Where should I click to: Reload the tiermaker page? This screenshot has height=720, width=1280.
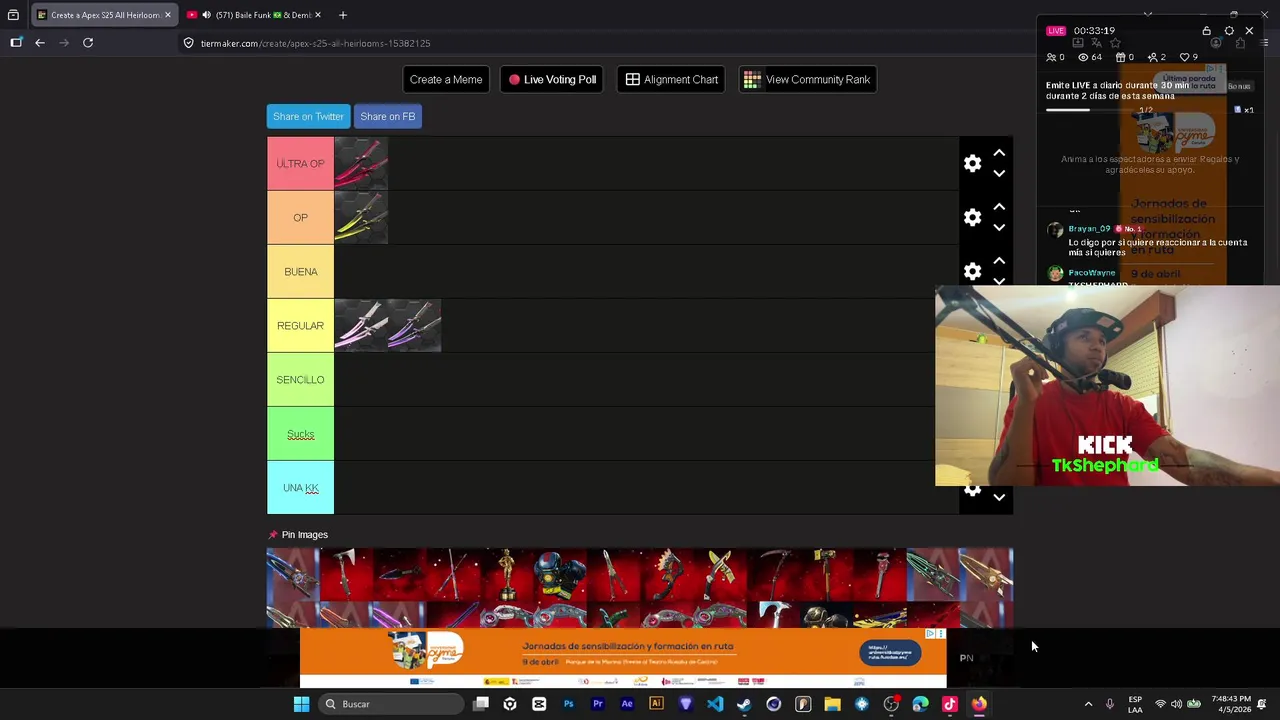(x=88, y=43)
